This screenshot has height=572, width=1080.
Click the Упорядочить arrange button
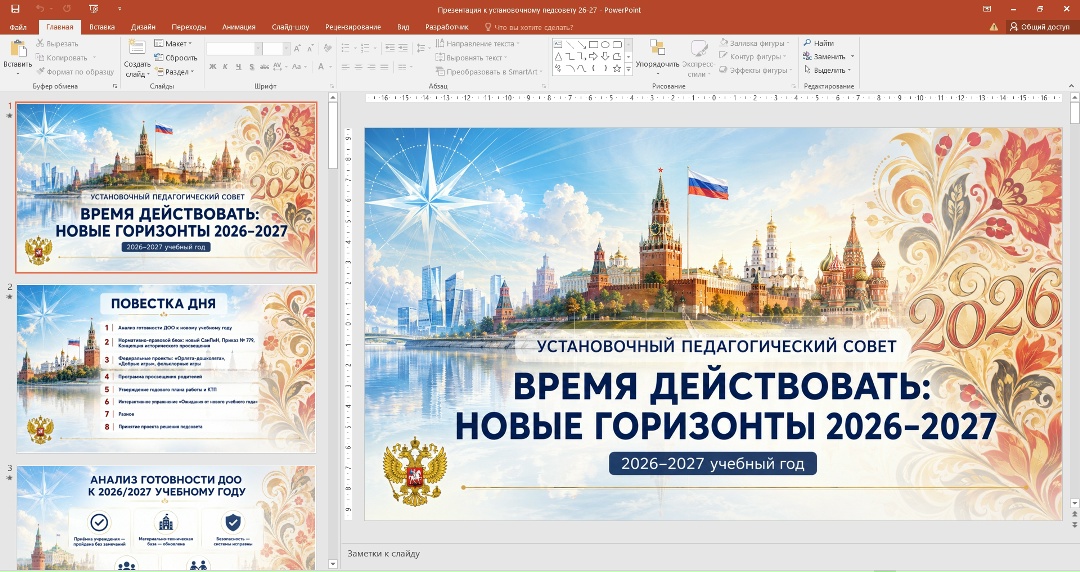(657, 57)
